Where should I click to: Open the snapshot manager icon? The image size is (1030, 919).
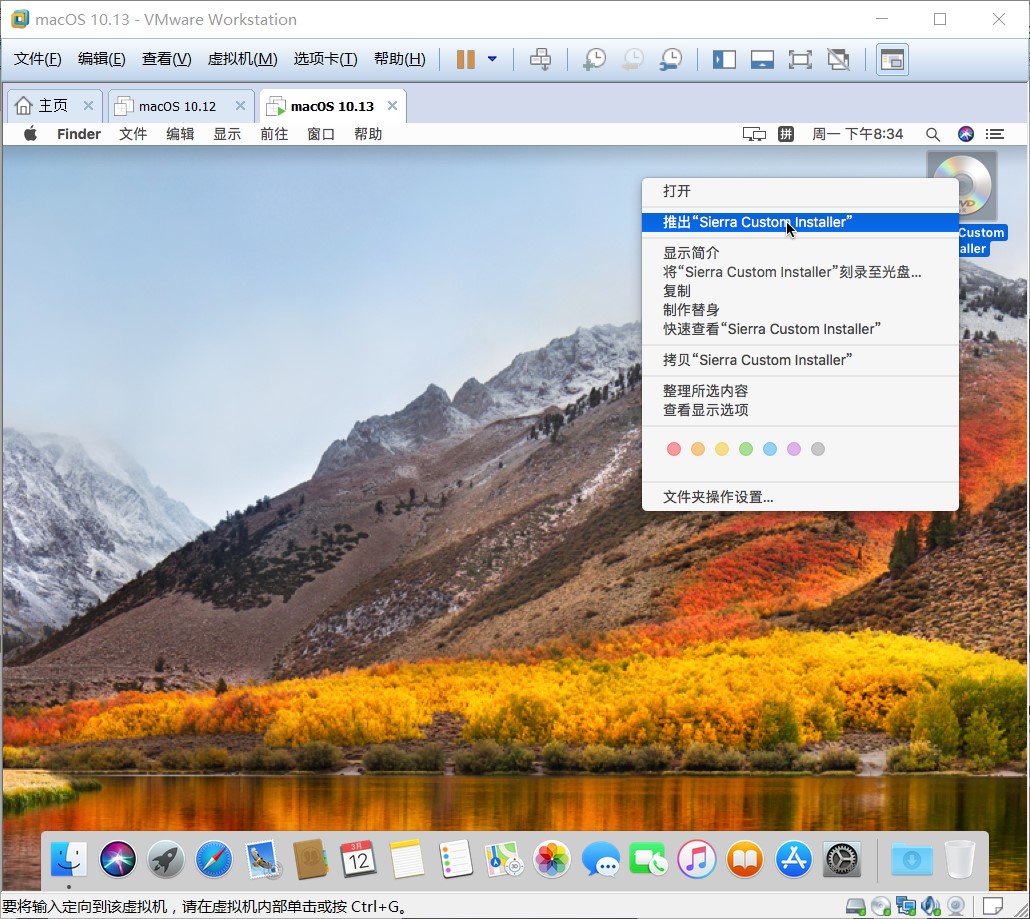(671, 59)
